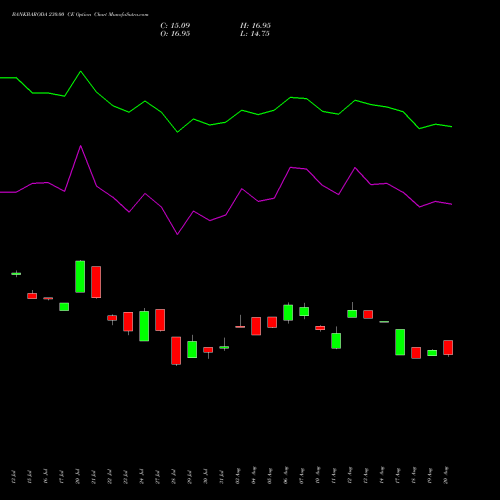Click the 06 Aug date label
The height and width of the screenshot is (500, 500).
pos(286,476)
